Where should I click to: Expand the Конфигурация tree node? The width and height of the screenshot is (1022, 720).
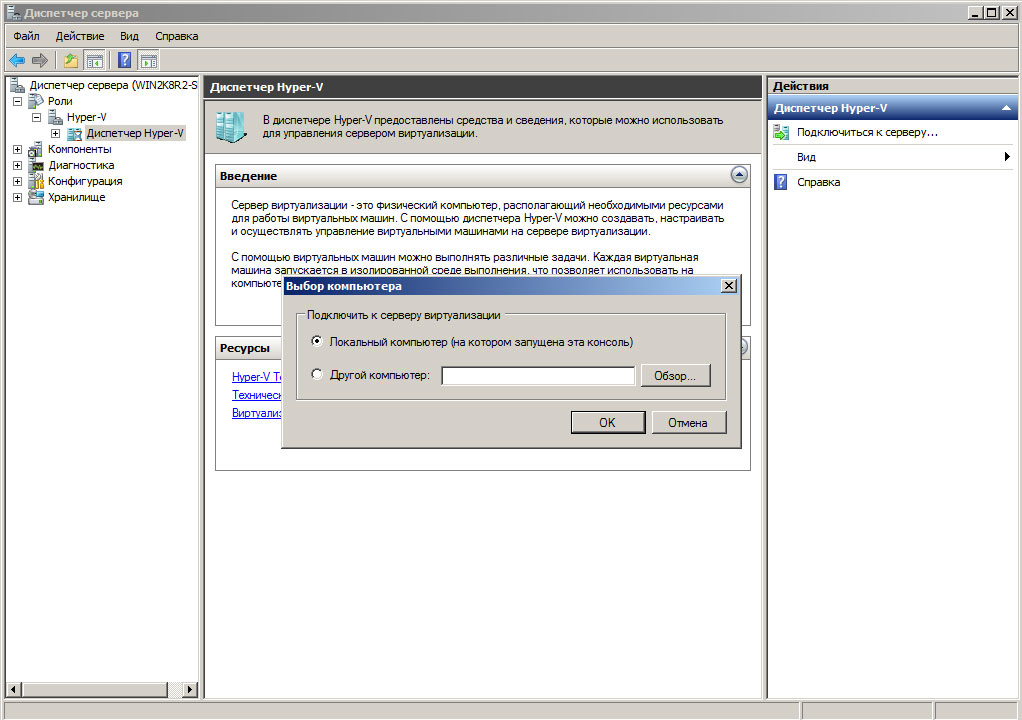click(x=18, y=181)
